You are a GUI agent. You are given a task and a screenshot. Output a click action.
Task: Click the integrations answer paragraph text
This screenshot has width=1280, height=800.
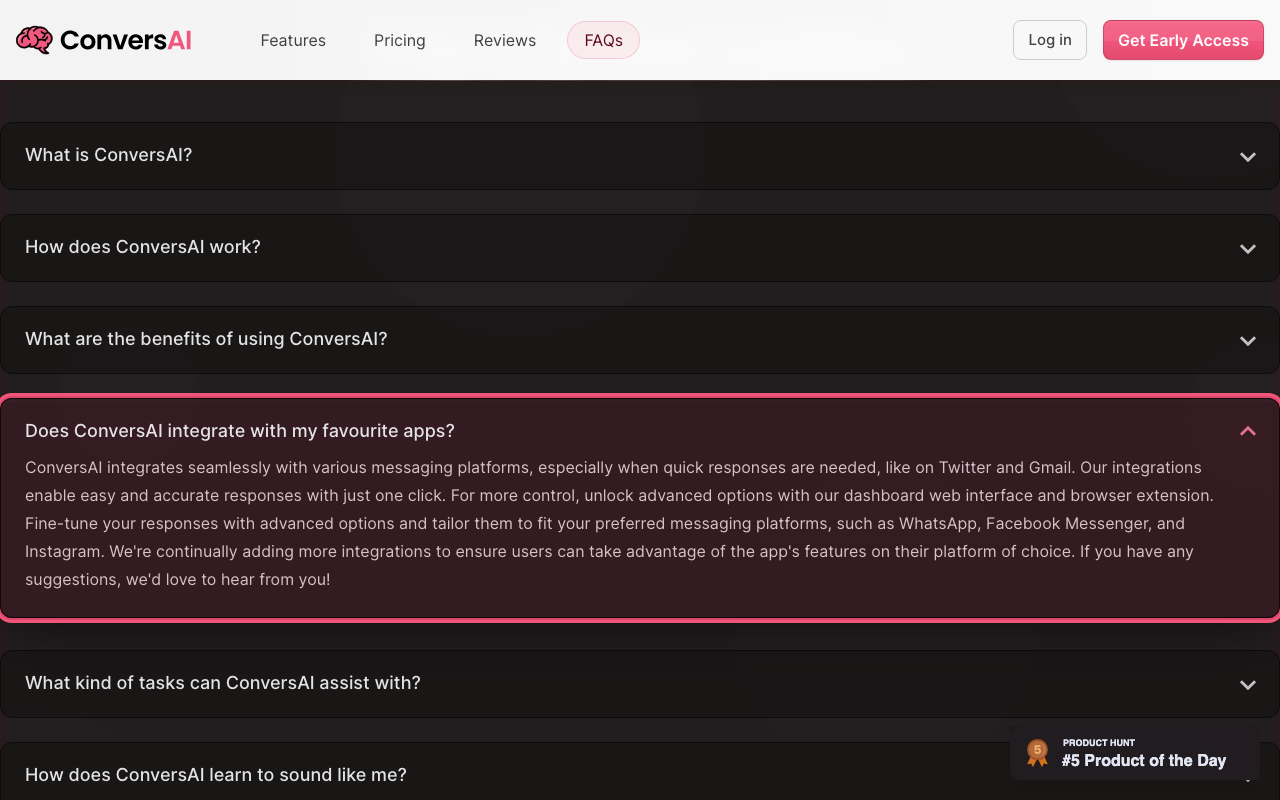tap(620, 523)
